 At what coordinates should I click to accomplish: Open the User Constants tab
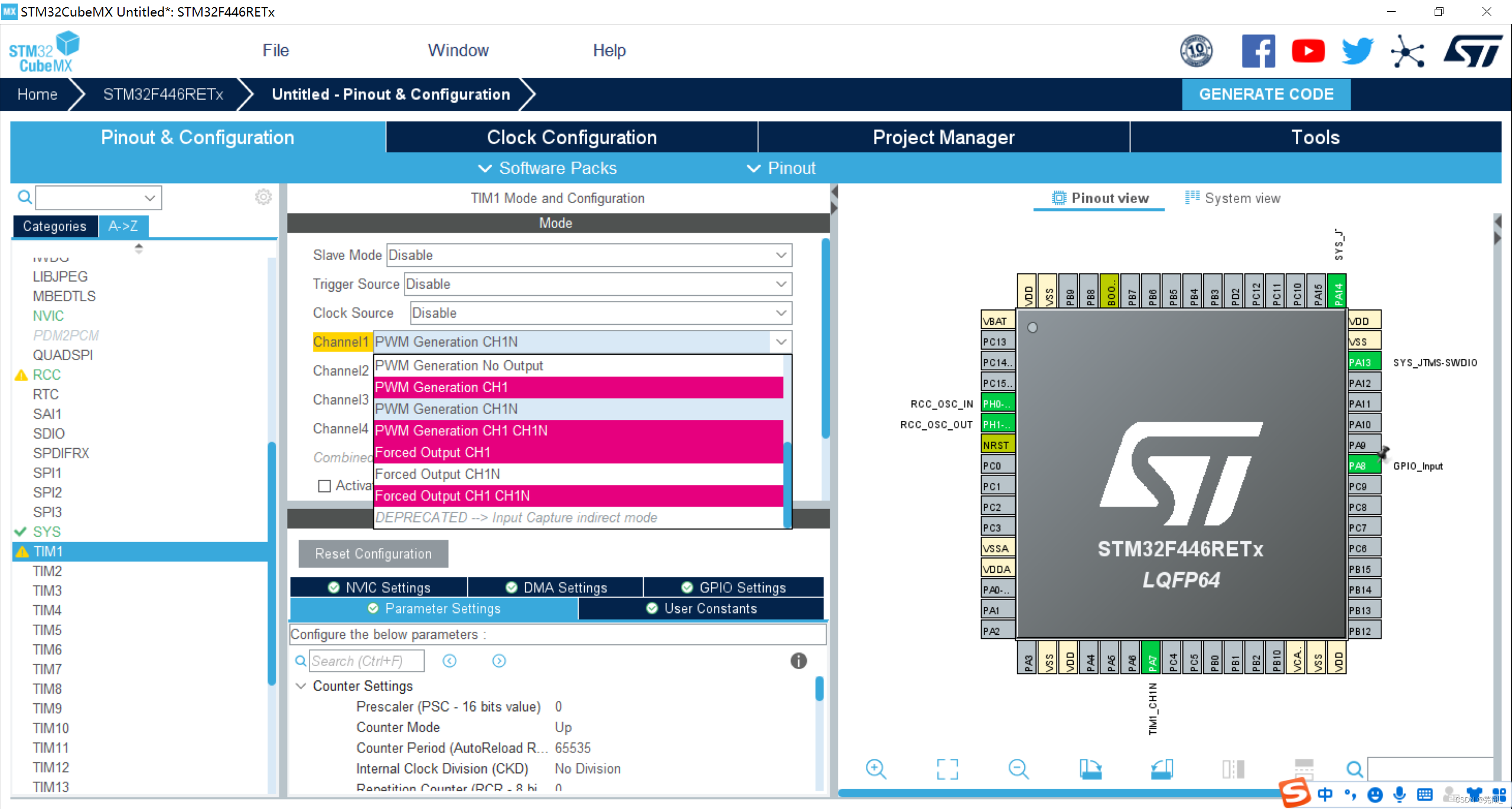click(701, 609)
